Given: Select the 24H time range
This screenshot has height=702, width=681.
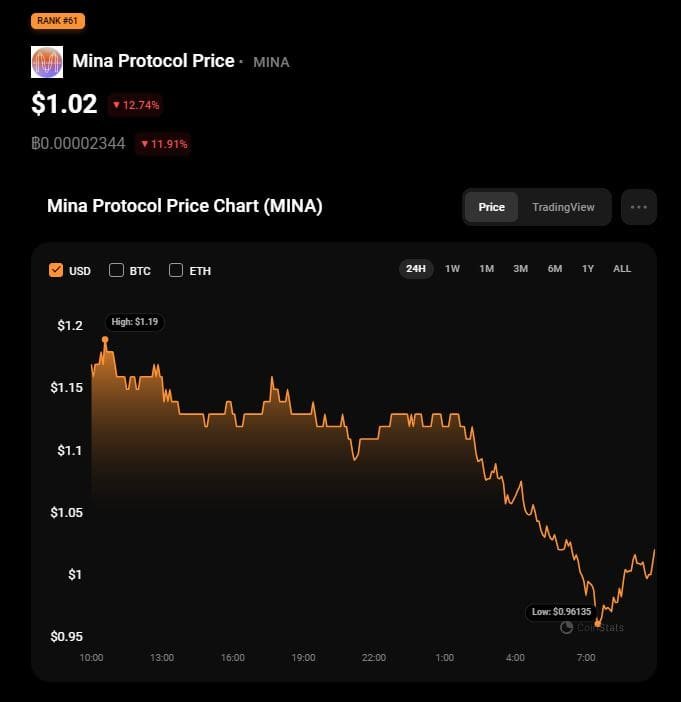Looking at the screenshot, I should (x=415, y=268).
